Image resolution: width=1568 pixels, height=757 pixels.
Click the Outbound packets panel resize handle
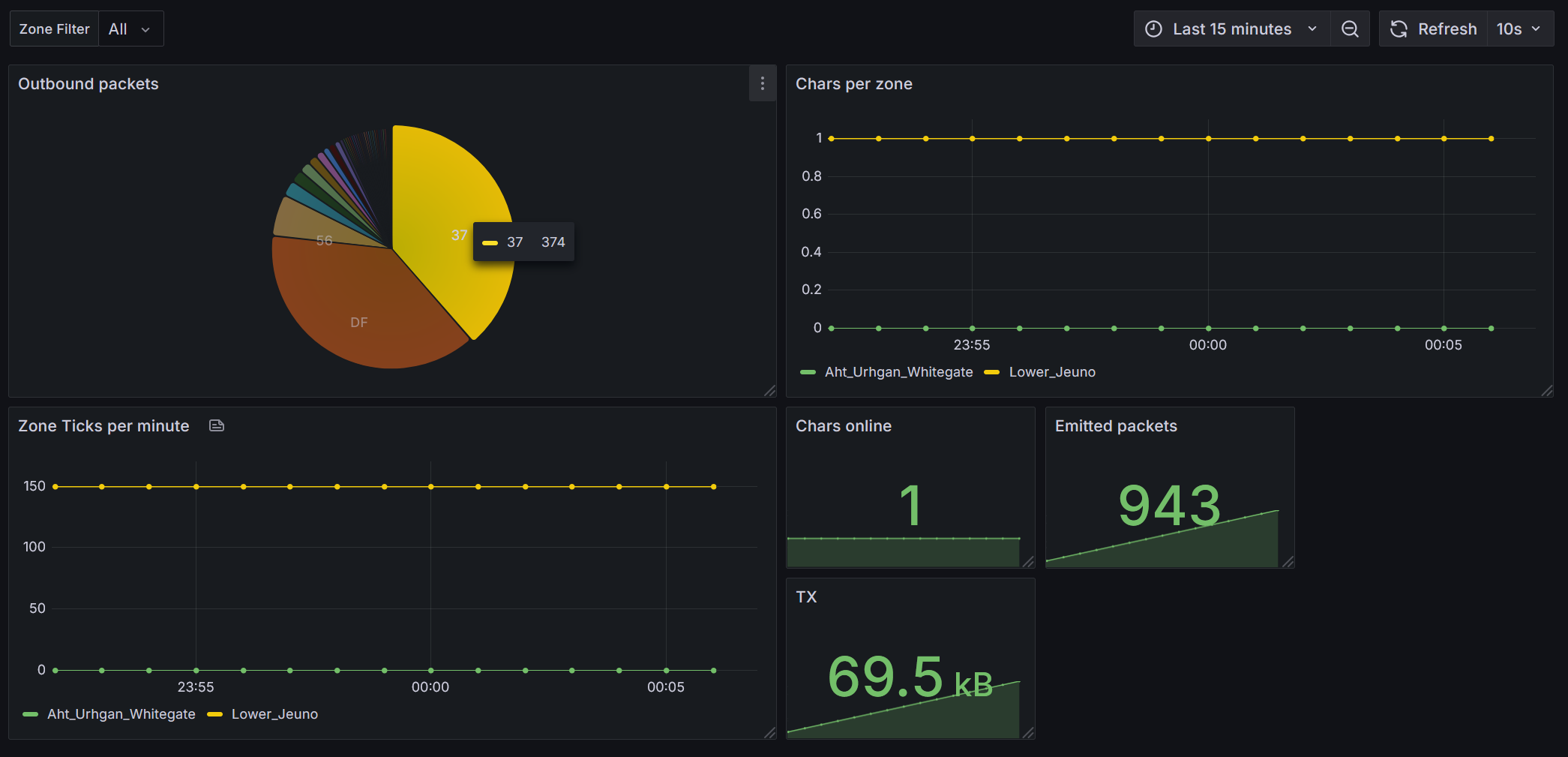(x=769, y=390)
